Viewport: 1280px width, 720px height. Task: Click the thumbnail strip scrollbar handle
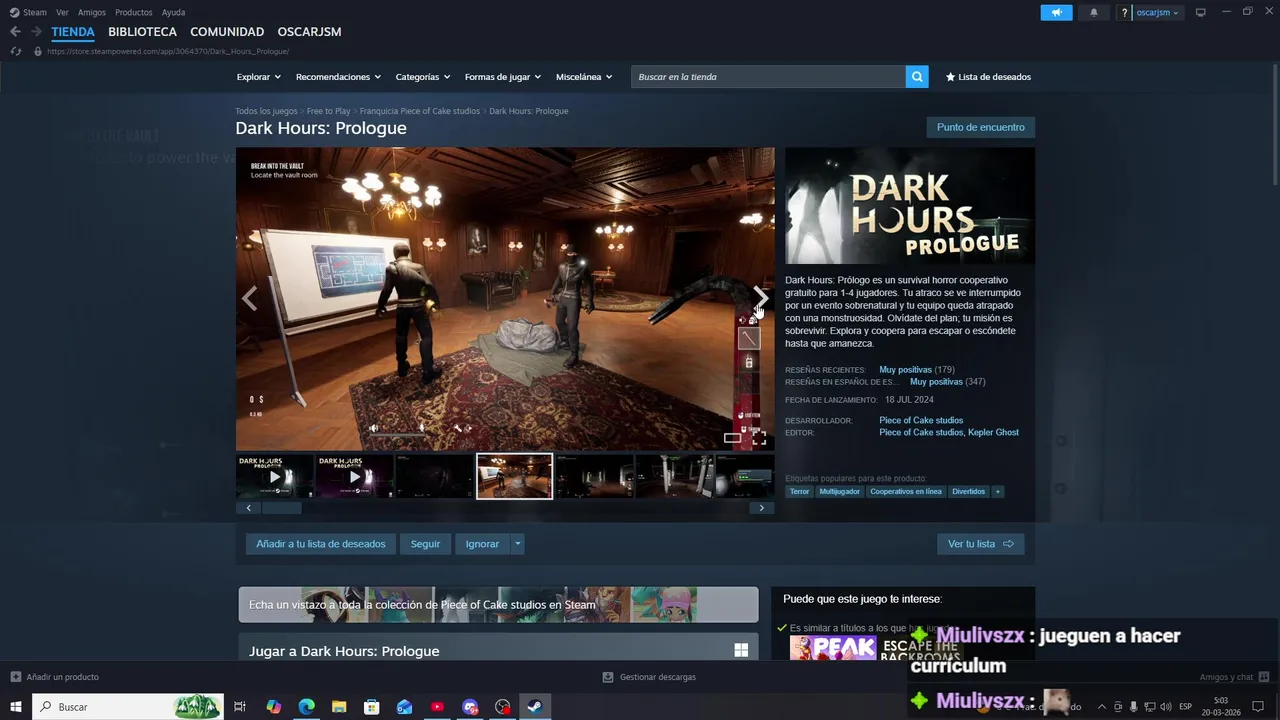pyautogui.click(x=281, y=508)
